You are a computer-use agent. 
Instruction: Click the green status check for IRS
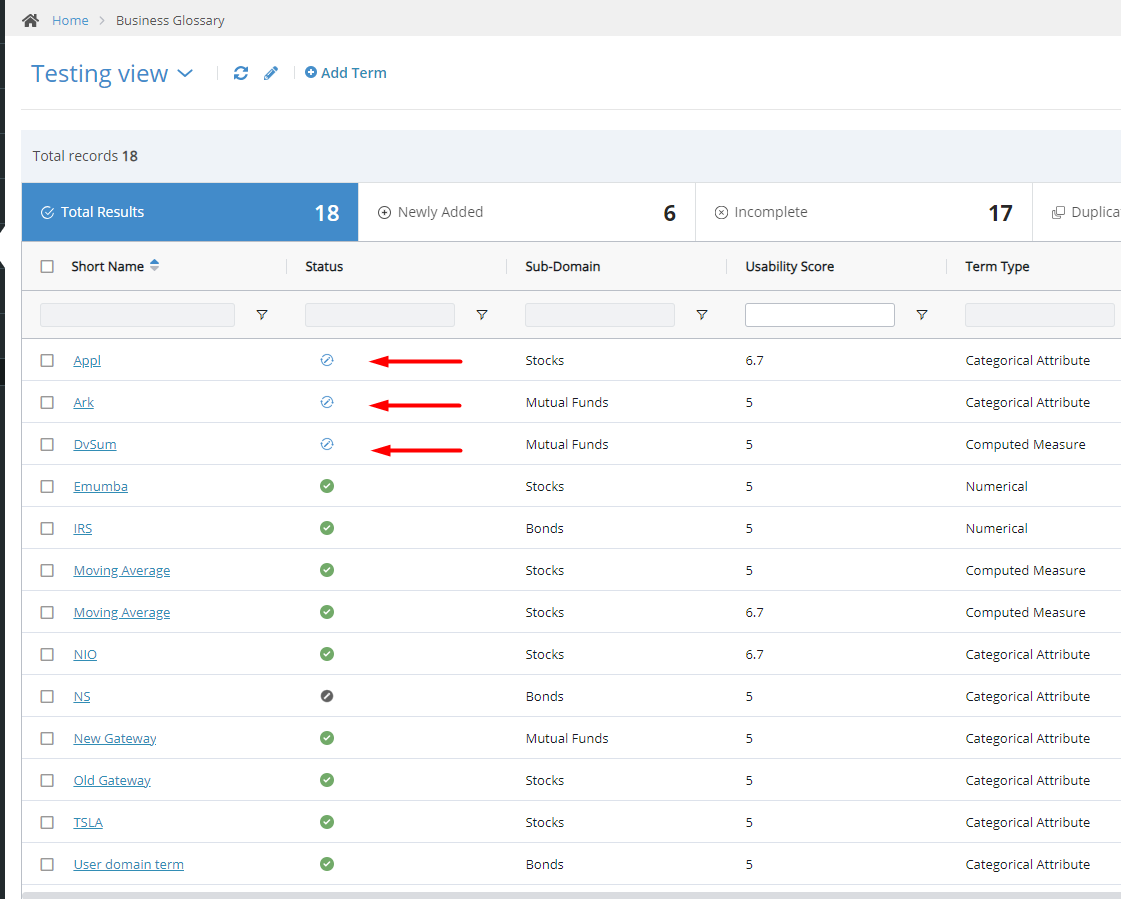coord(327,528)
